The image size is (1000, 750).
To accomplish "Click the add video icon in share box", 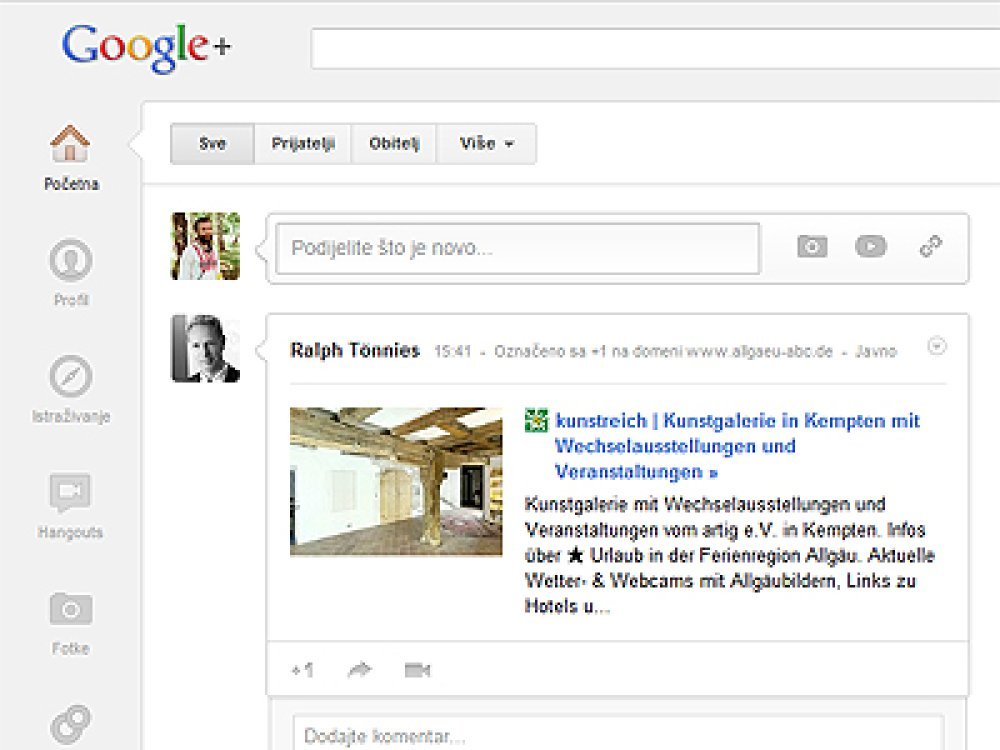I will tap(871, 247).
